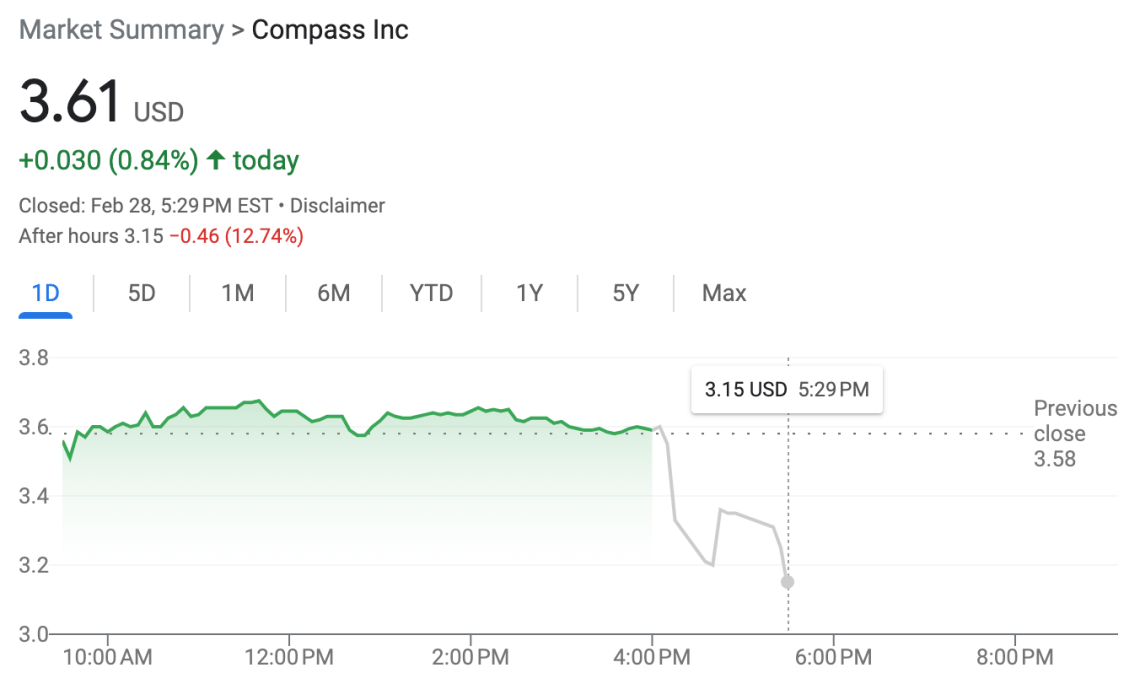This screenshot has height=700, width=1140.
Task: Click the Compass Inc breadcrumb title
Action: pyautogui.click(x=330, y=30)
